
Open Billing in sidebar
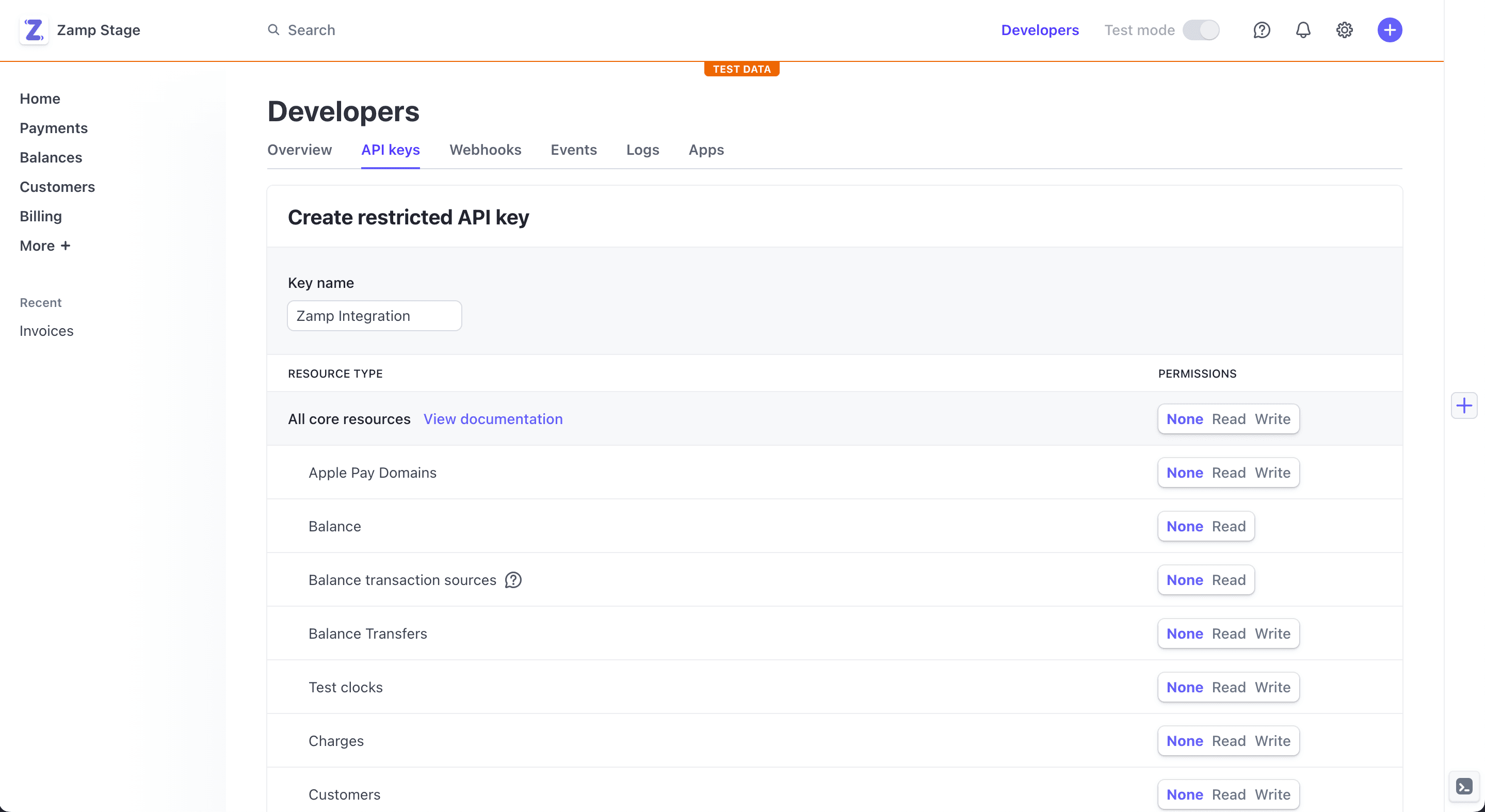pyautogui.click(x=40, y=216)
